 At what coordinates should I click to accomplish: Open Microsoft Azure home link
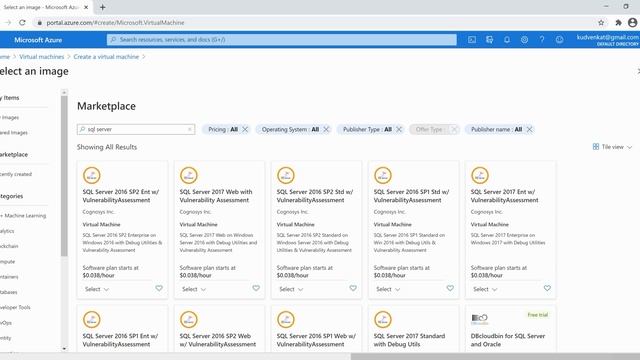tap(38, 40)
